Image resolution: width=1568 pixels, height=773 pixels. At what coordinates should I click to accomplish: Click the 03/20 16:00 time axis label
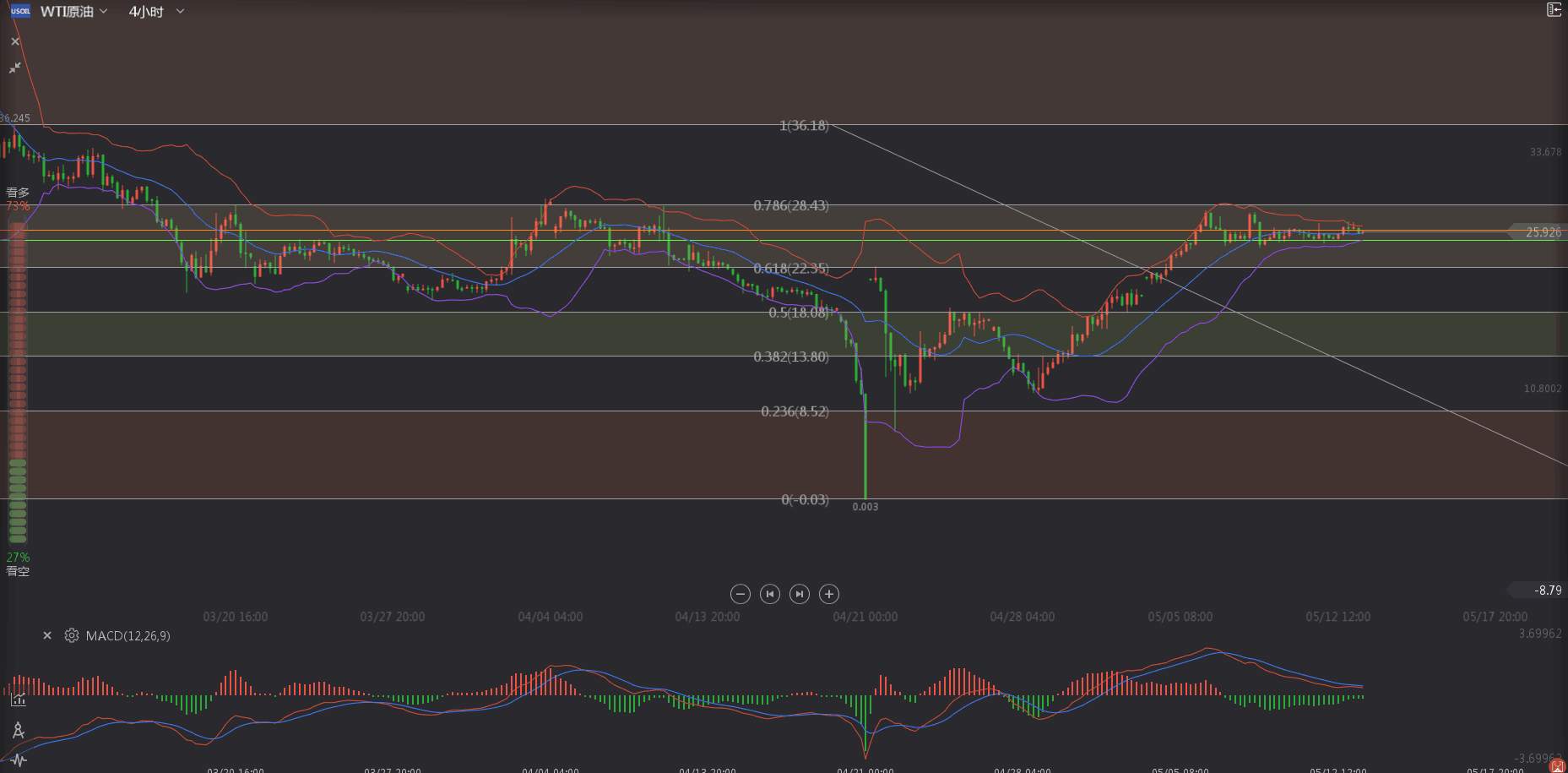click(x=236, y=617)
